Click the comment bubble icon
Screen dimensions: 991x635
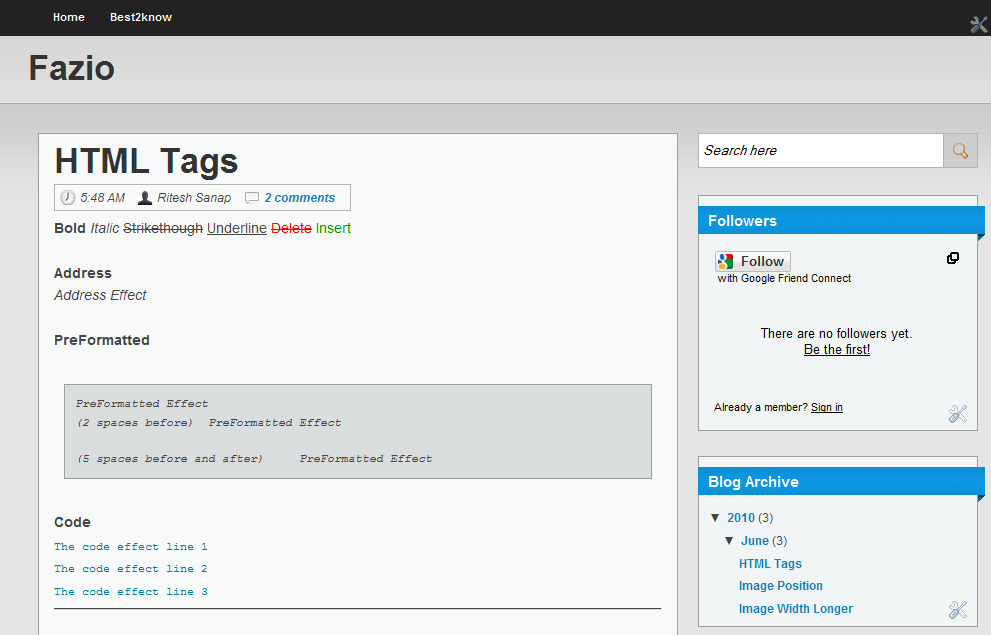(252, 198)
